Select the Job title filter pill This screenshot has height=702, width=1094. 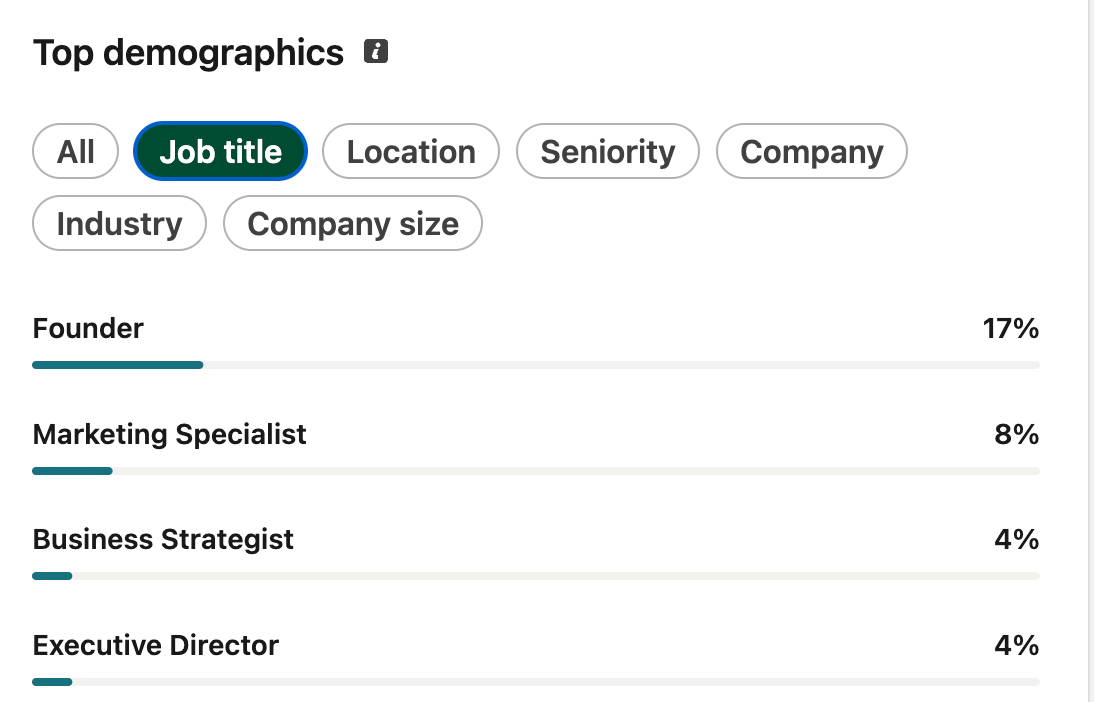pyautogui.click(x=220, y=151)
